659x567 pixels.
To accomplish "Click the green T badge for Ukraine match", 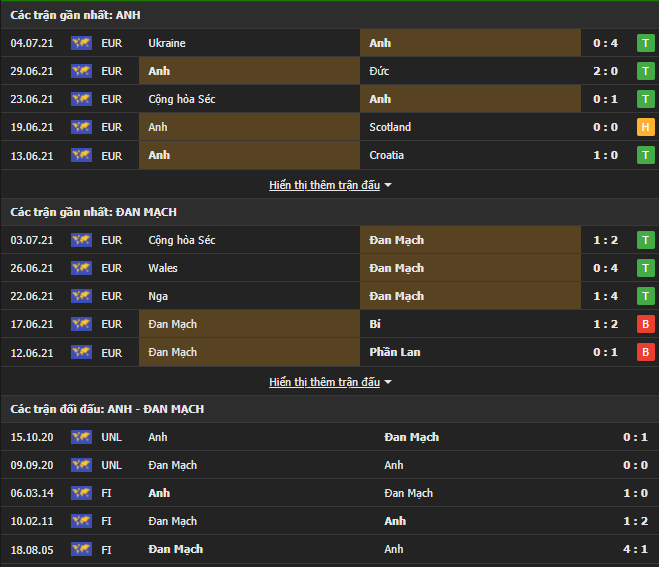I will (646, 43).
